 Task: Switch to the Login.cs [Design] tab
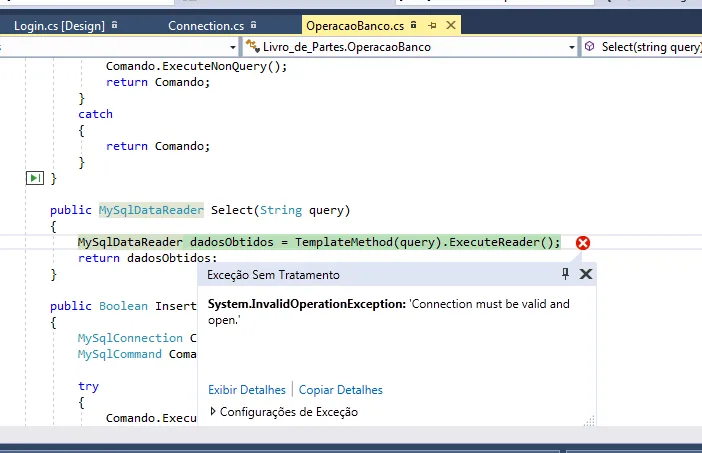click(59, 26)
